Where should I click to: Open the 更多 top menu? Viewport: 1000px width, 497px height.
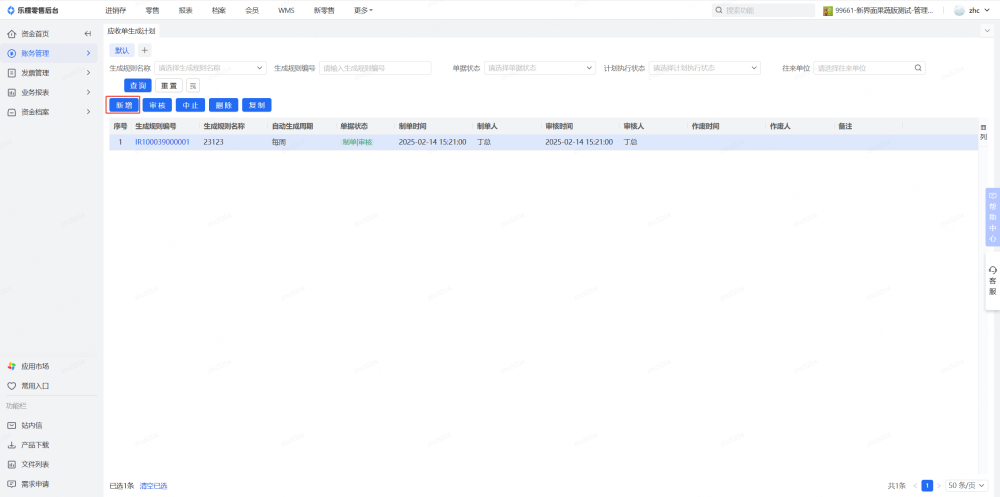click(x=363, y=10)
